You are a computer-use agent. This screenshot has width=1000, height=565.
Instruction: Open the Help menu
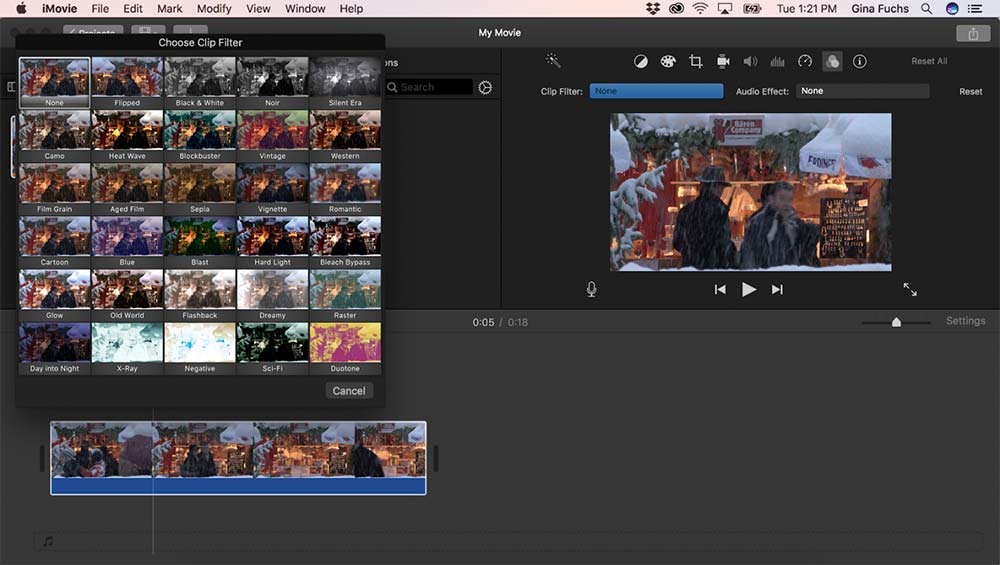[351, 8]
